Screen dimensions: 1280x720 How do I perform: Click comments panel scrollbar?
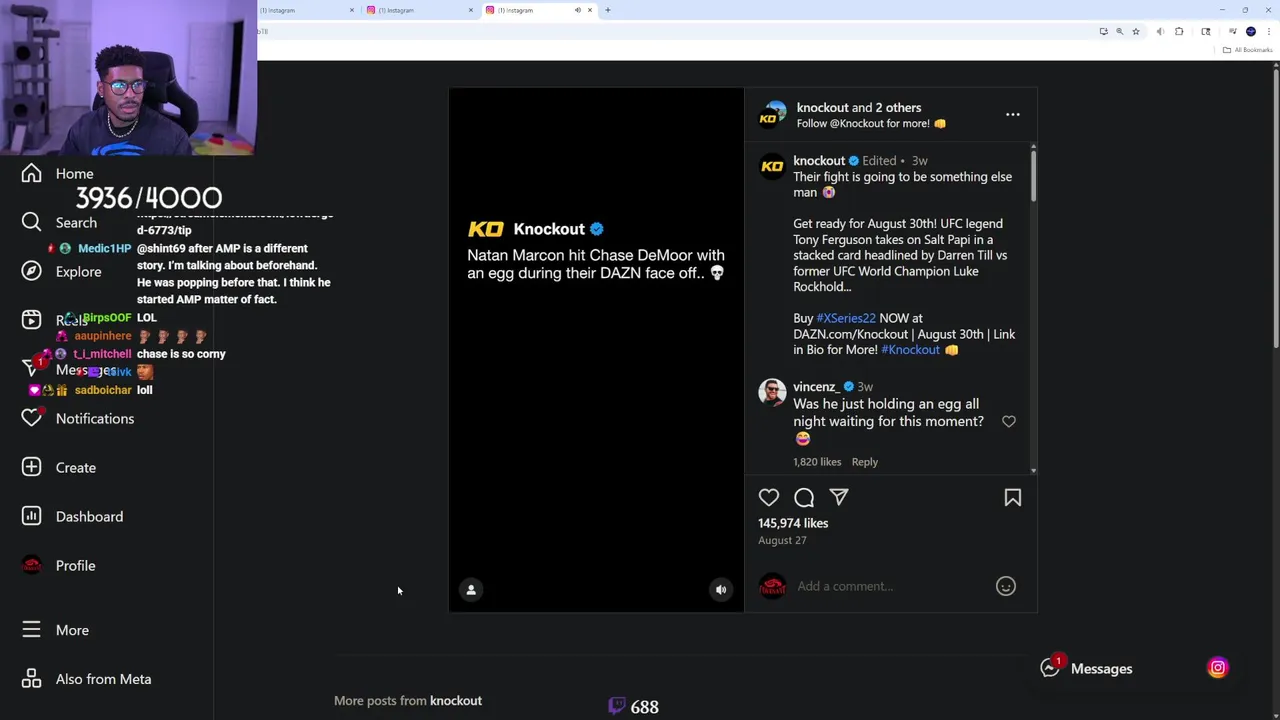[x=1033, y=175]
